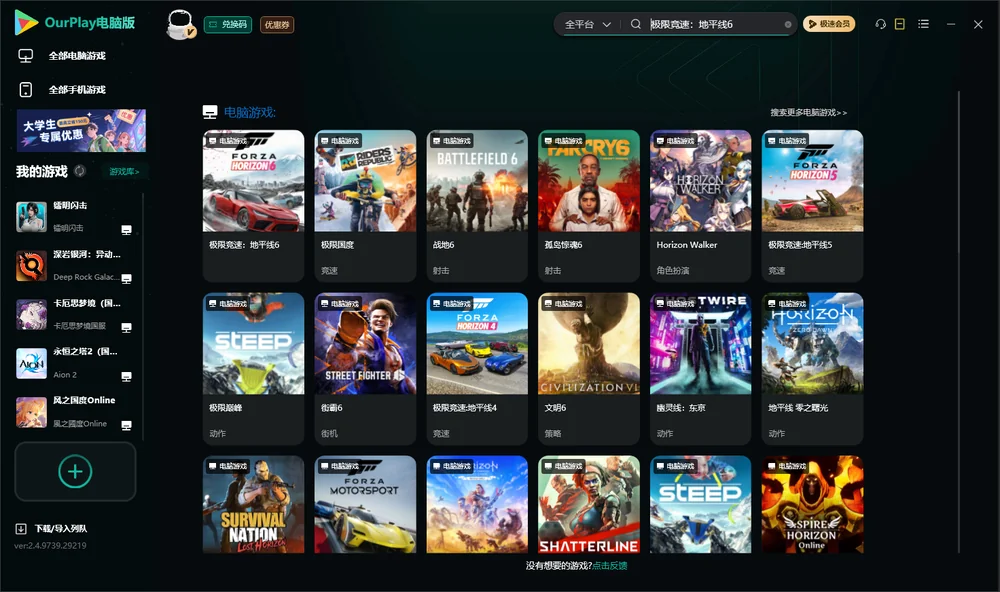Select the Battlefield 6 game cover
This screenshot has width=1000, height=592.
click(477, 181)
